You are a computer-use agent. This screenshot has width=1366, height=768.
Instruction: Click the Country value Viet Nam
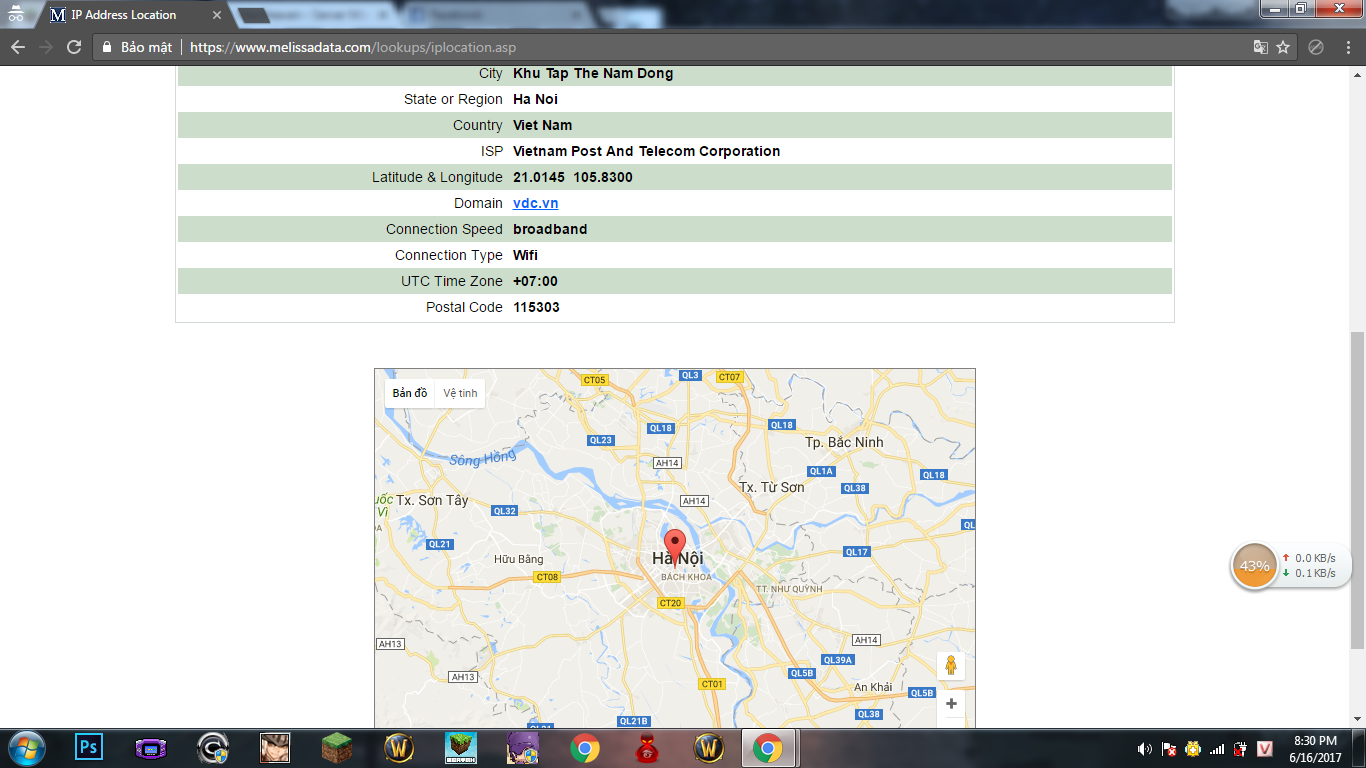pyautogui.click(x=543, y=125)
